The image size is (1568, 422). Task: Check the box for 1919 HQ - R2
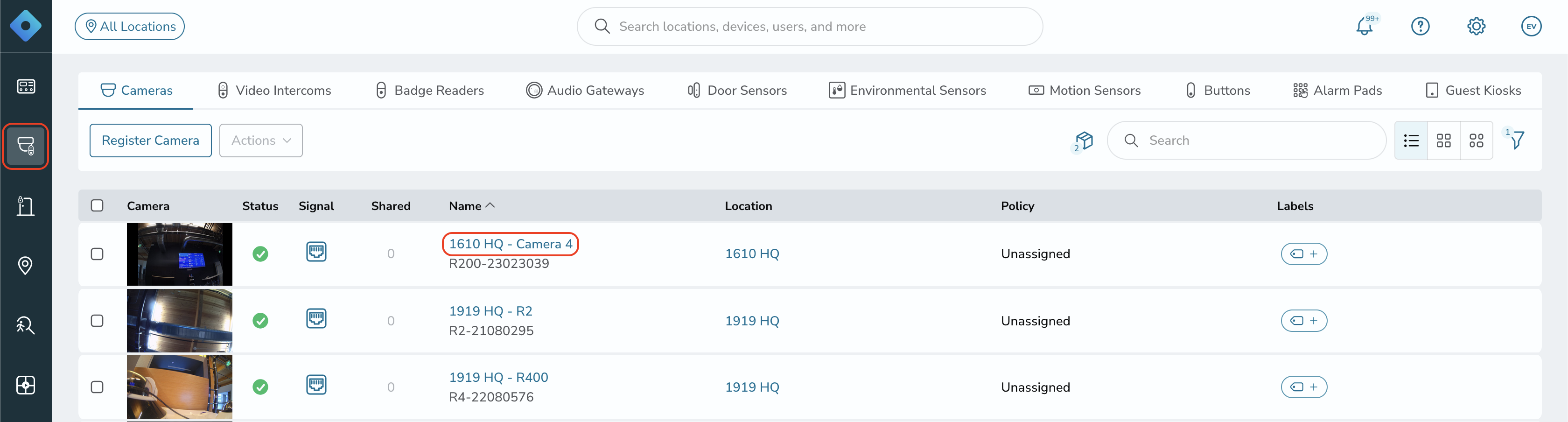point(97,321)
